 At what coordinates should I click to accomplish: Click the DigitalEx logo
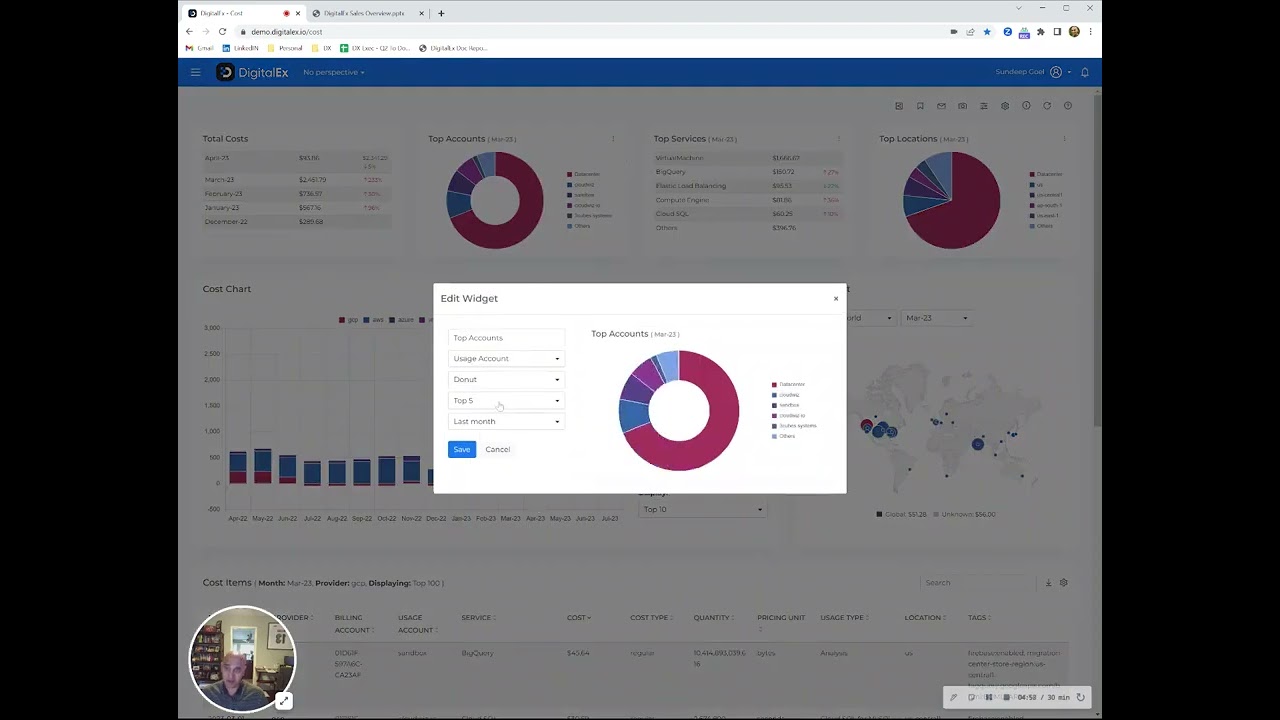coord(252,72)
